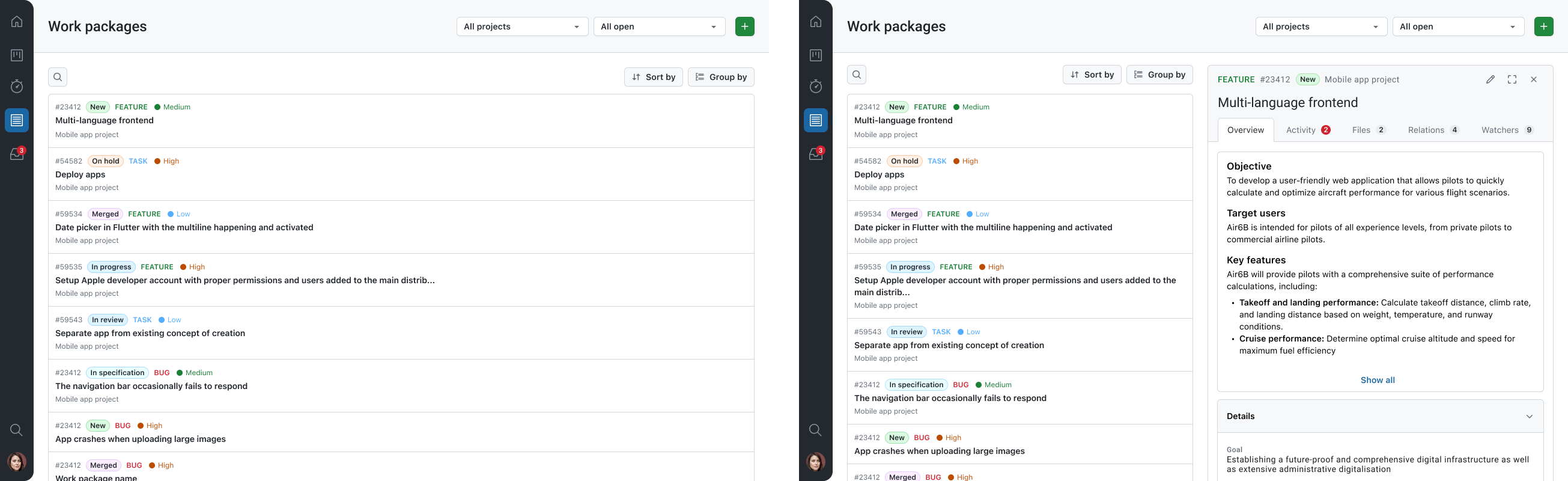Click the green plus button in the details-panel view
1568x481 pixels.
[1543, 26]
